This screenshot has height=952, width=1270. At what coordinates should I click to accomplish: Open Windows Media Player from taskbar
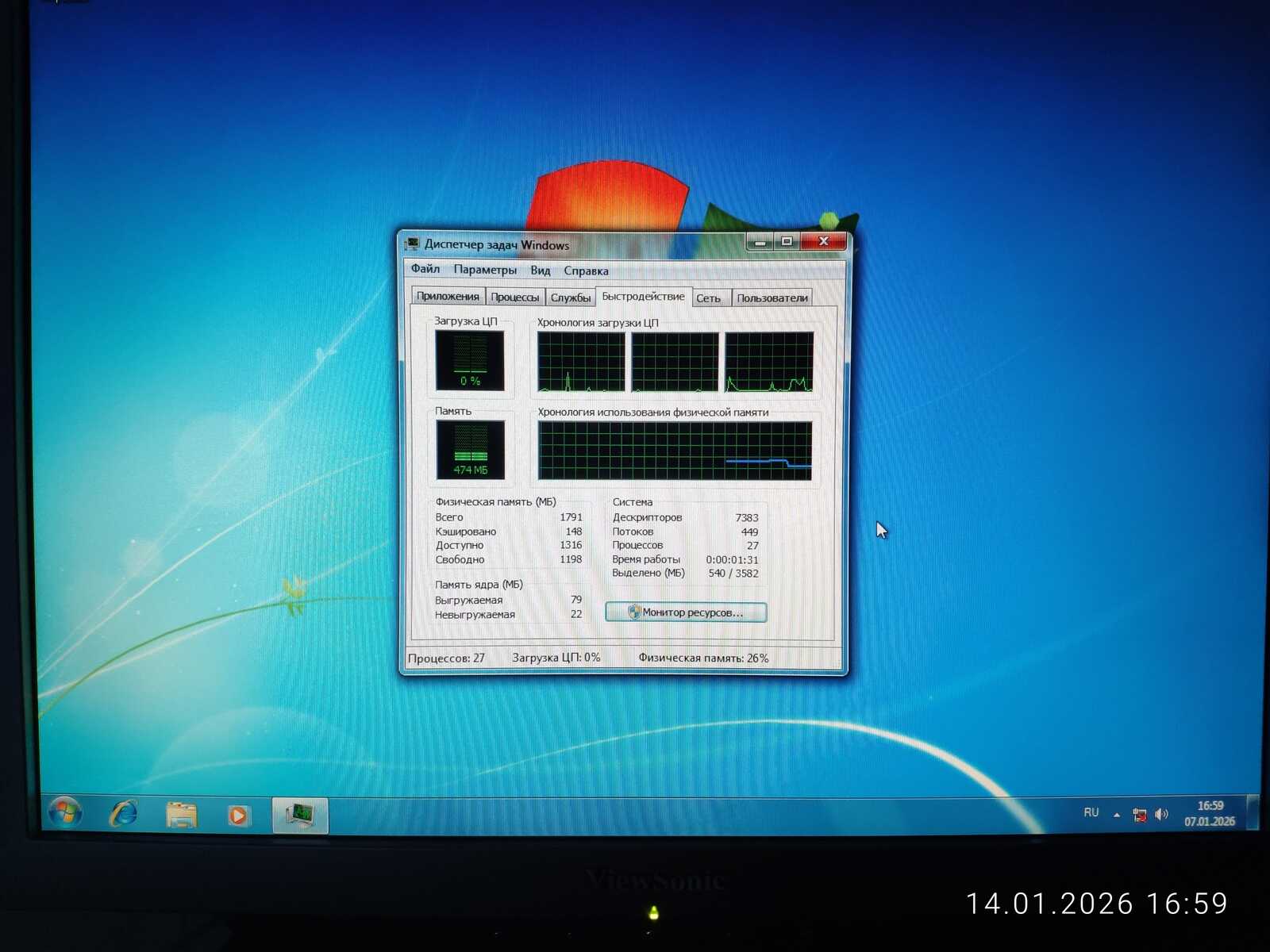click(238, 815)
